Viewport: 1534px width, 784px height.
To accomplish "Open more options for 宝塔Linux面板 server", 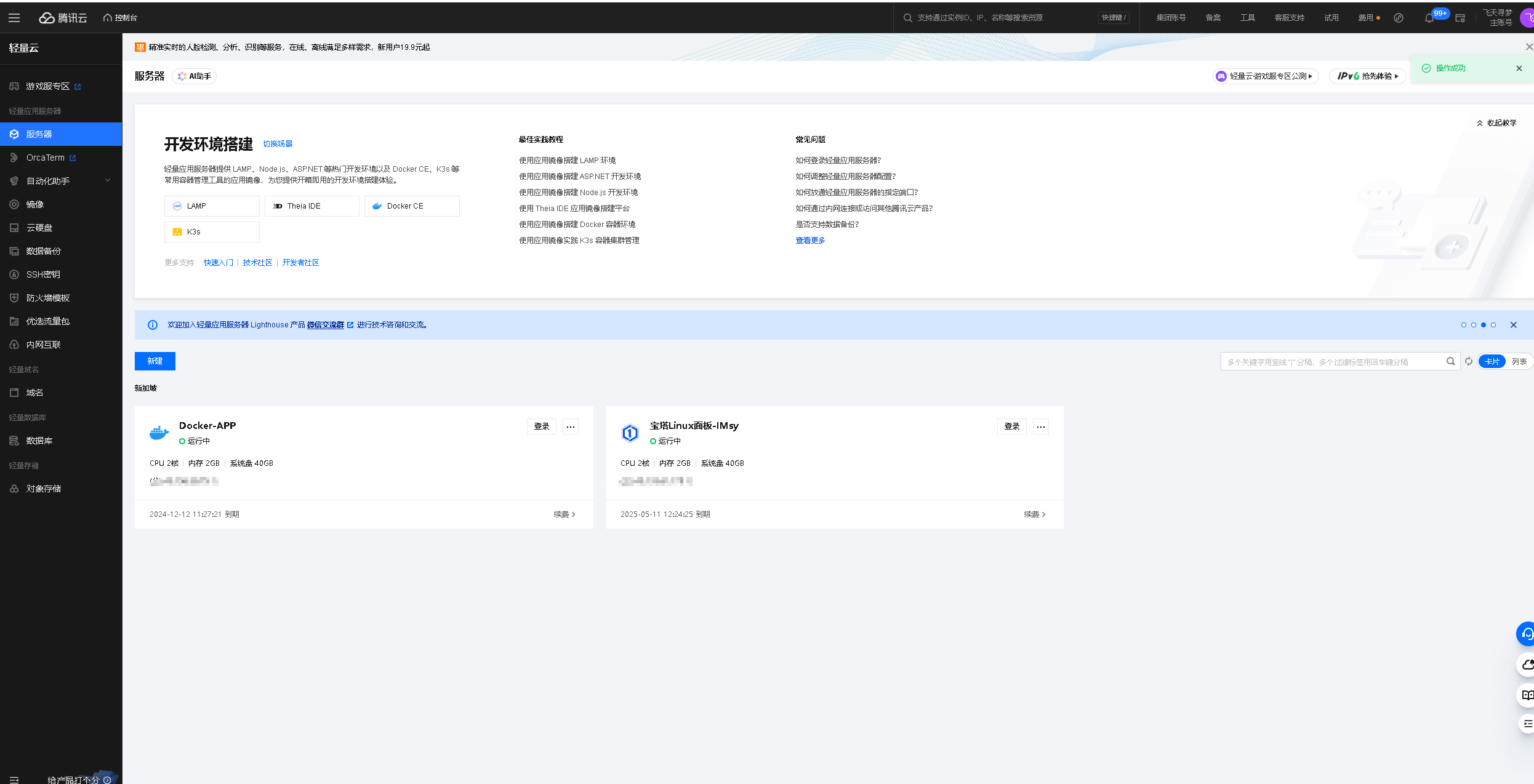I will pyautogui.click(x=1041, y=426).
